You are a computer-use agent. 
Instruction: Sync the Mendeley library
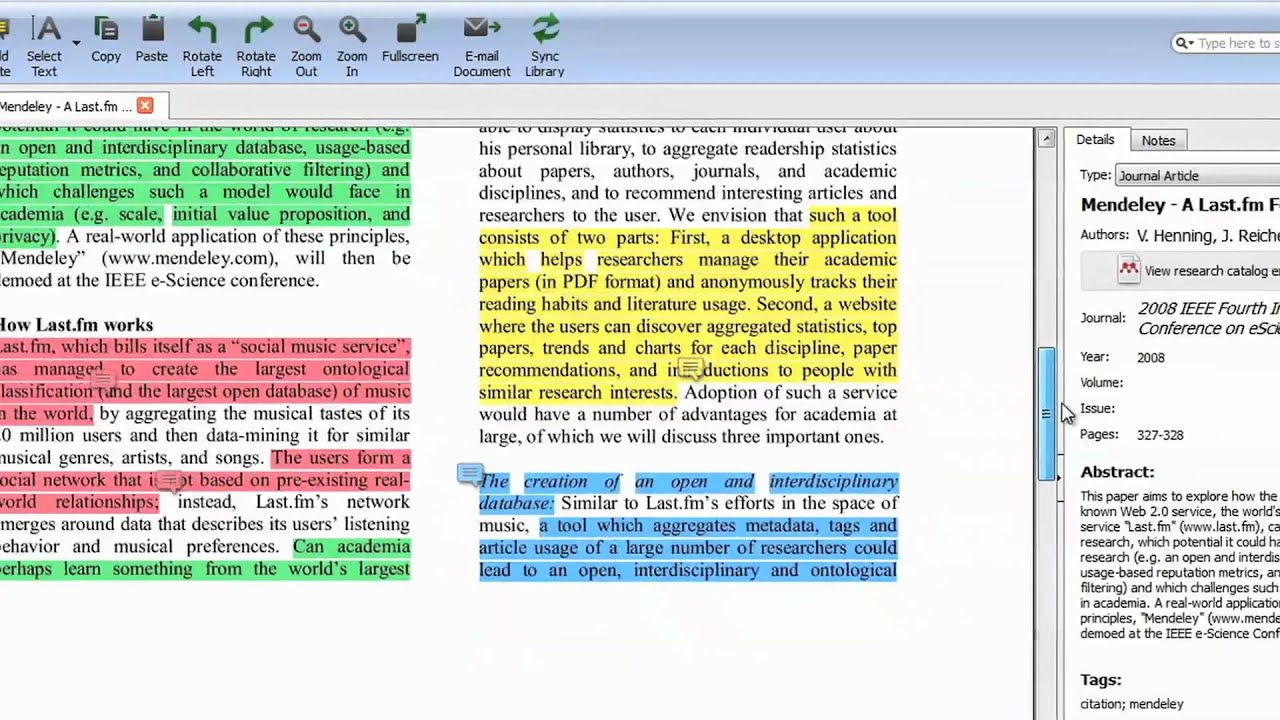tap(545, 46)
